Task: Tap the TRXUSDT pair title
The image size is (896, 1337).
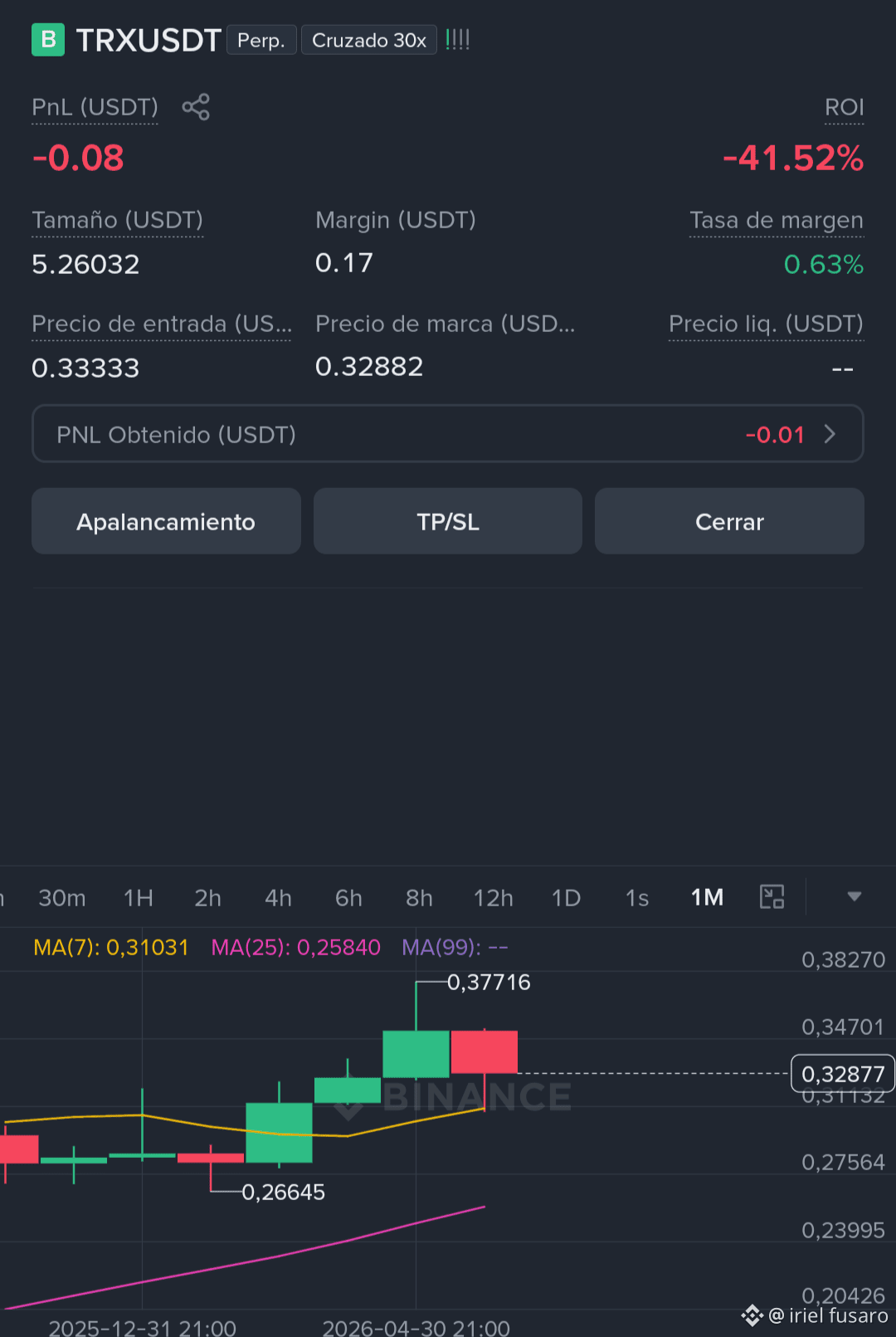Action: coord(149,40)
